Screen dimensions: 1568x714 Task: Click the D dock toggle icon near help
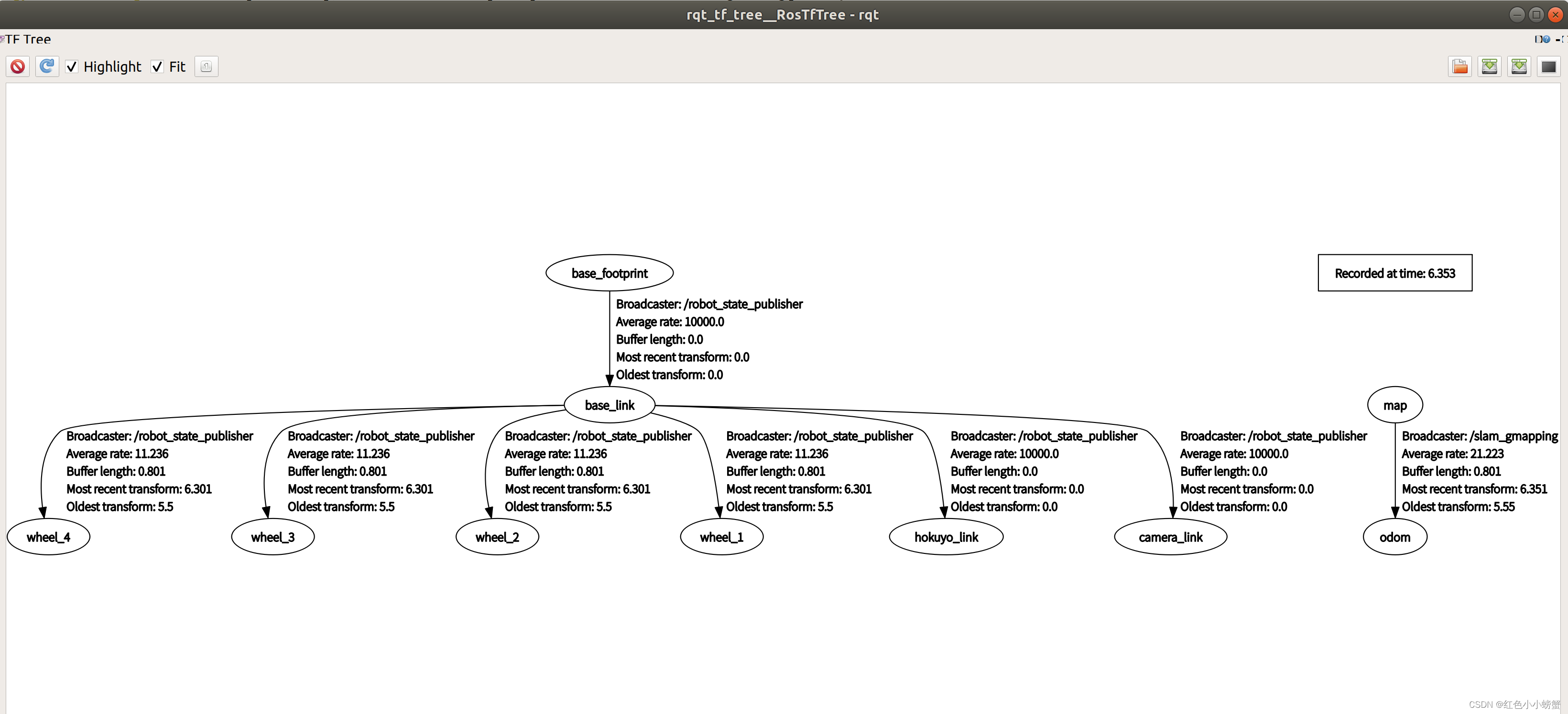point(1538,39)
